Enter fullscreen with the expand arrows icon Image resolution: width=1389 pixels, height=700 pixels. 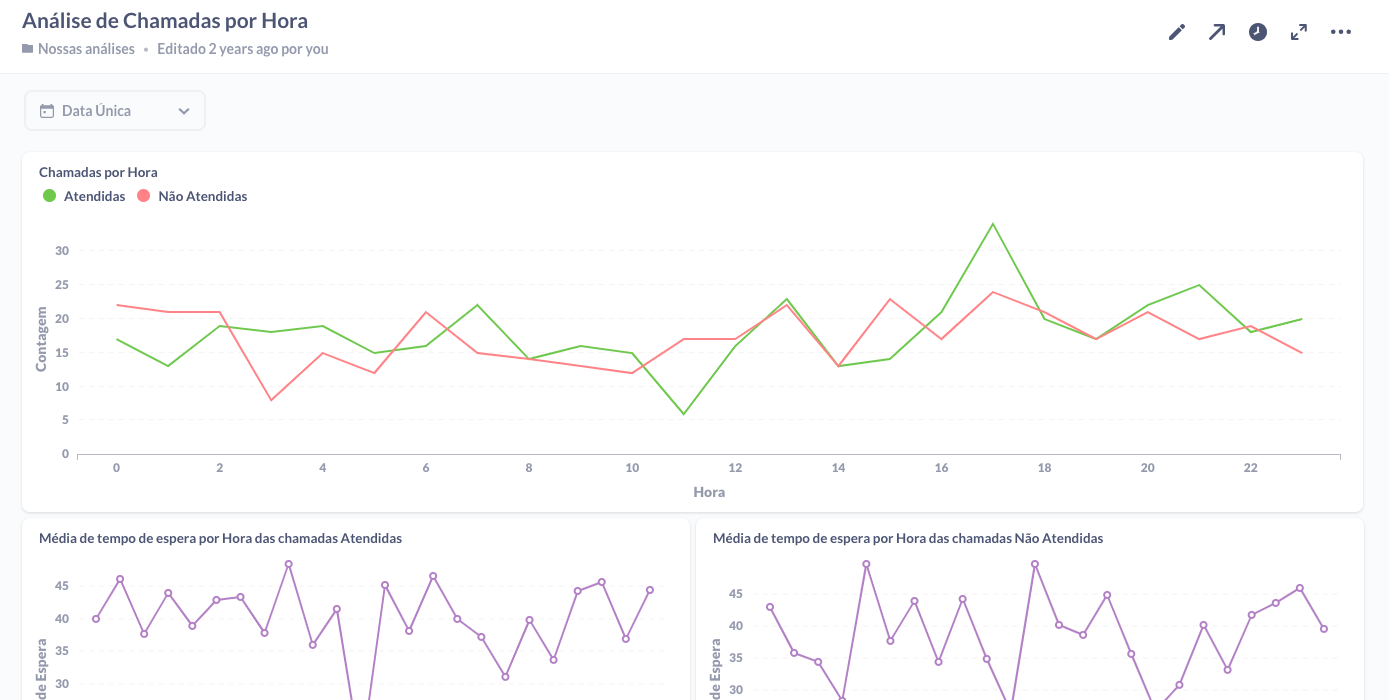[x=1299, y=32]
